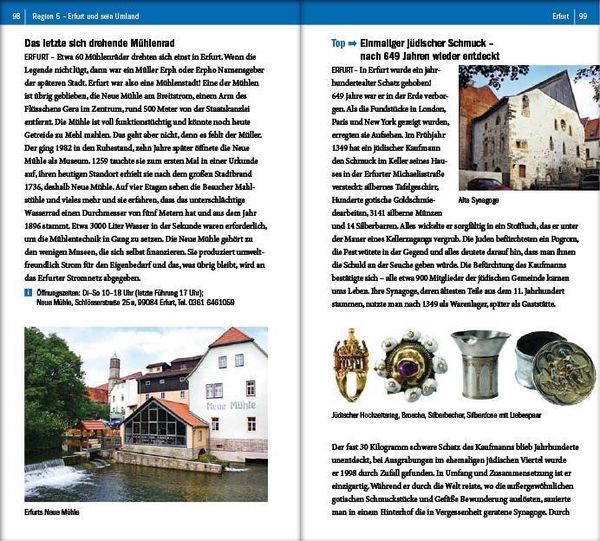Image resolution: width=600 pixels, height=541 pixels.
Task: Select the brooch with purple stone
Action: [410, 365]
